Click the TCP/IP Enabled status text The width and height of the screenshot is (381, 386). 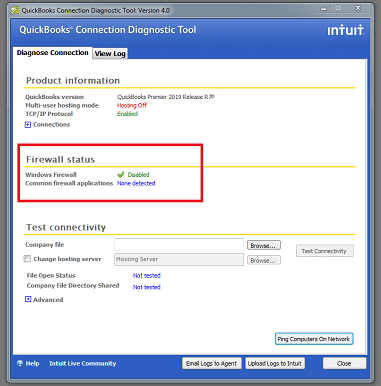127,114
